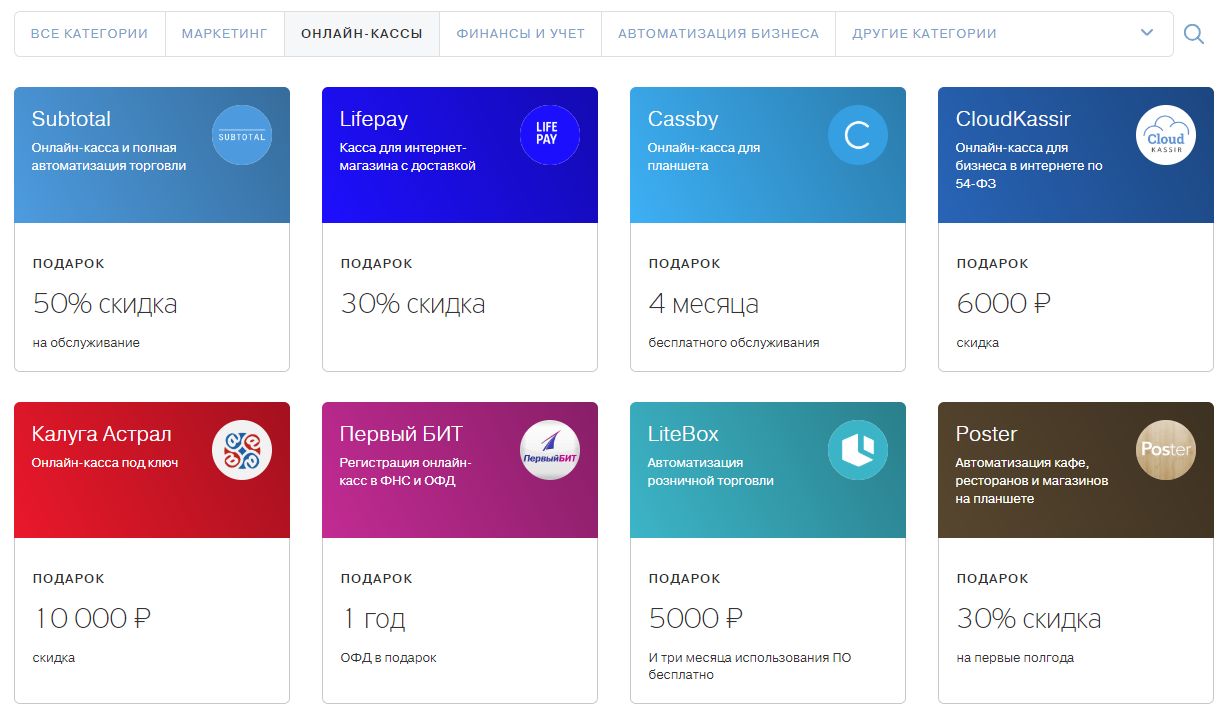
Task: Click the CloudKassir cloud logo
Action: click(x=1166, y=135)
